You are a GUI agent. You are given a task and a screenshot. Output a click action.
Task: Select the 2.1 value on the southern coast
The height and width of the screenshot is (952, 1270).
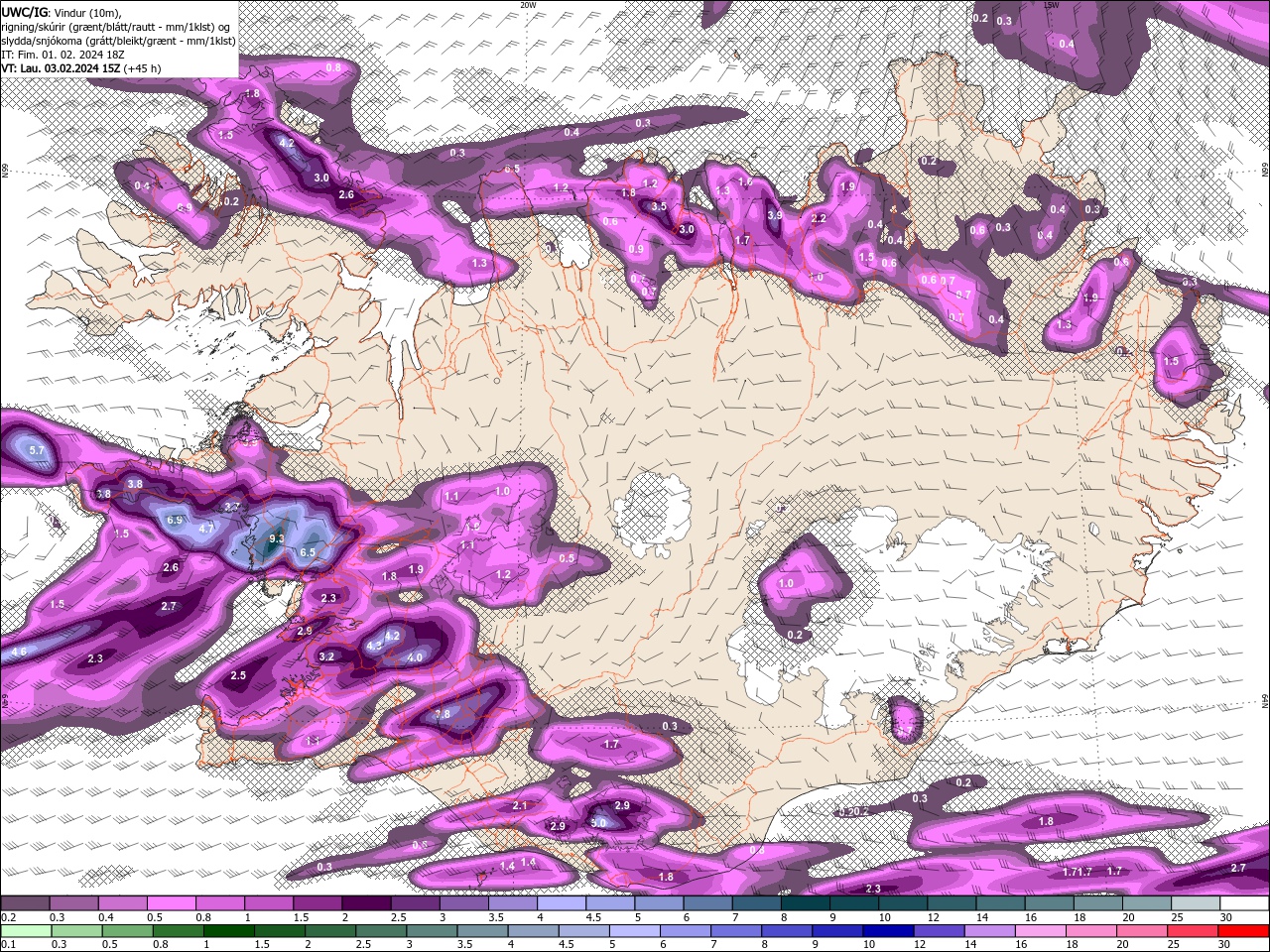click(x=520, y=806)
